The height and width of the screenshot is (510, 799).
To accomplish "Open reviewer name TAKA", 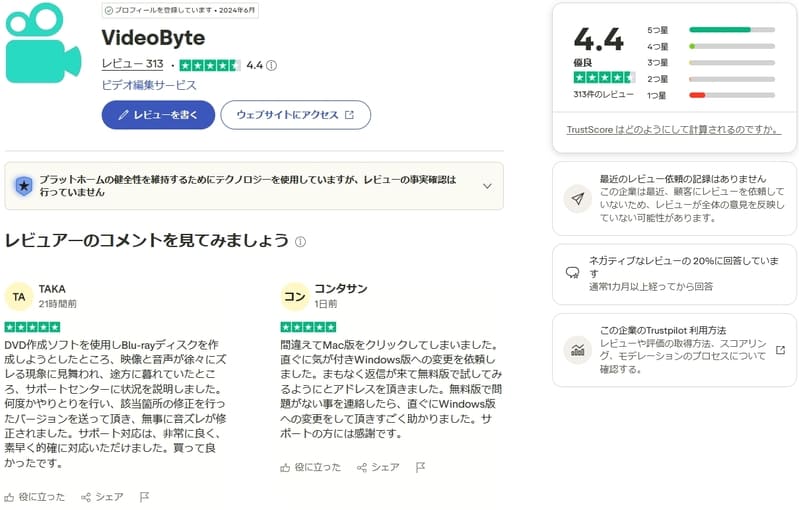I will [x=52, y=289].
